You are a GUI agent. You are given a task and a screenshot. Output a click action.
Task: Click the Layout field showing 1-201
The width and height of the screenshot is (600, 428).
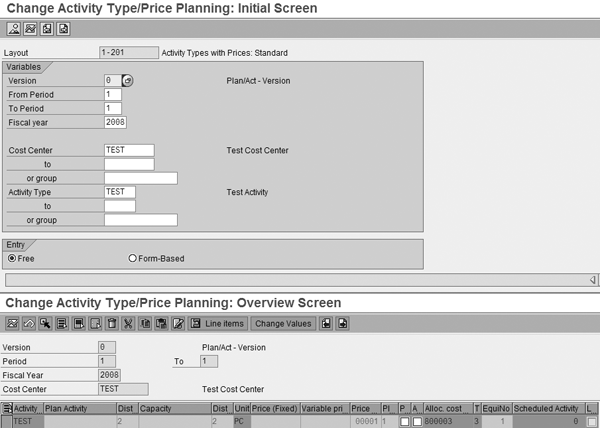(129, 53)
